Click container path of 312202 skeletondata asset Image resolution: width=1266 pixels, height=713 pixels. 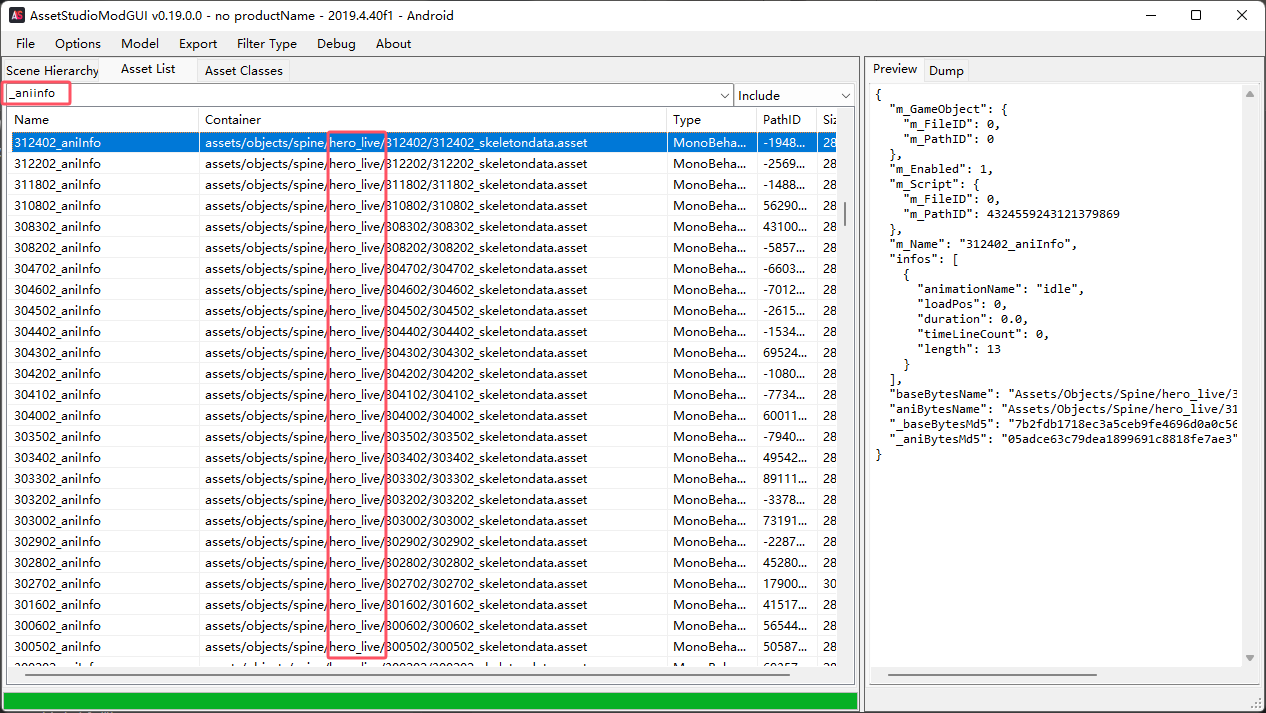[396, 163]
